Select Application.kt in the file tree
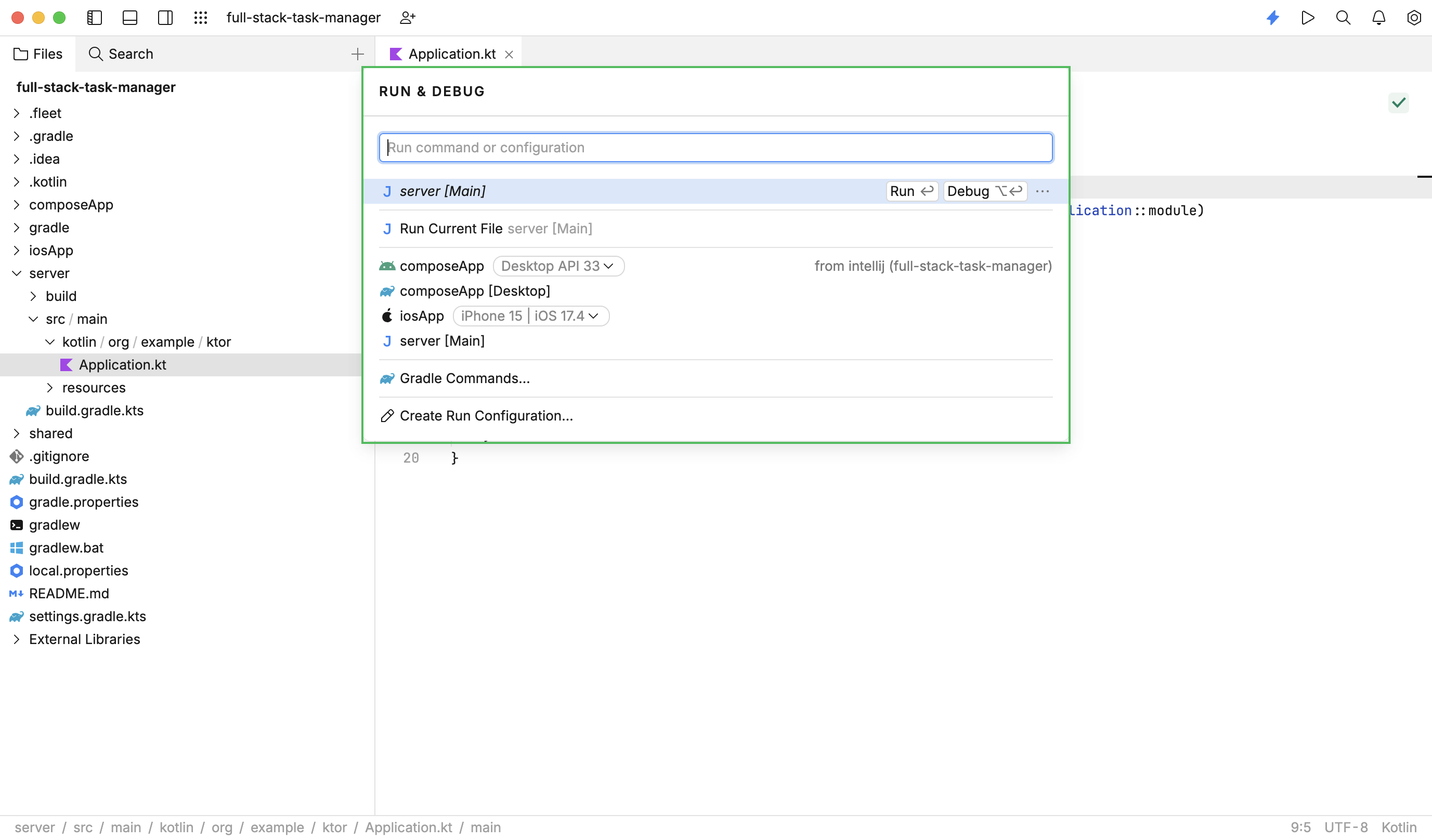This screenshot has height=840, width=1432. 181,365
